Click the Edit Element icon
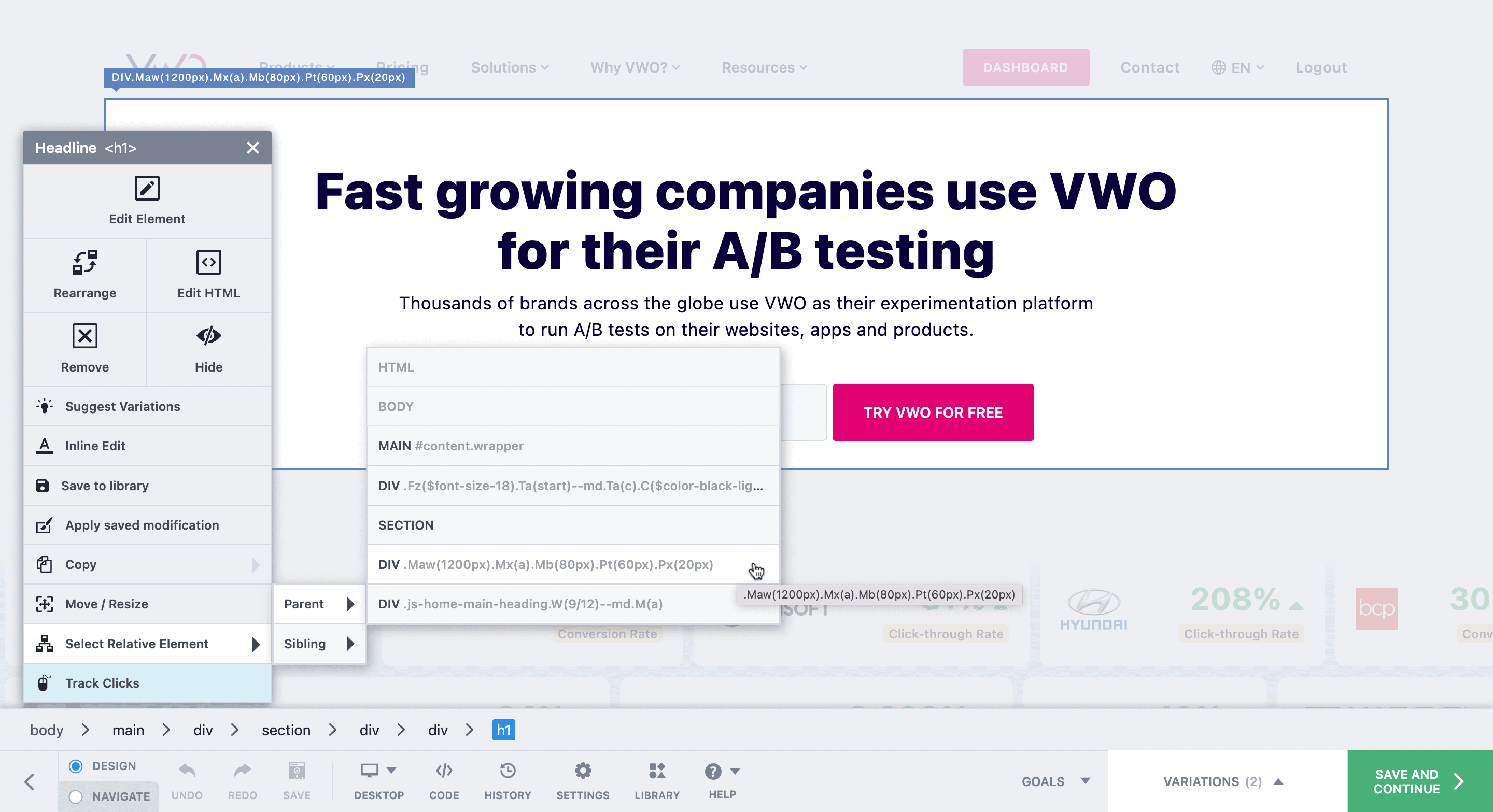 (x=147, y=189)
